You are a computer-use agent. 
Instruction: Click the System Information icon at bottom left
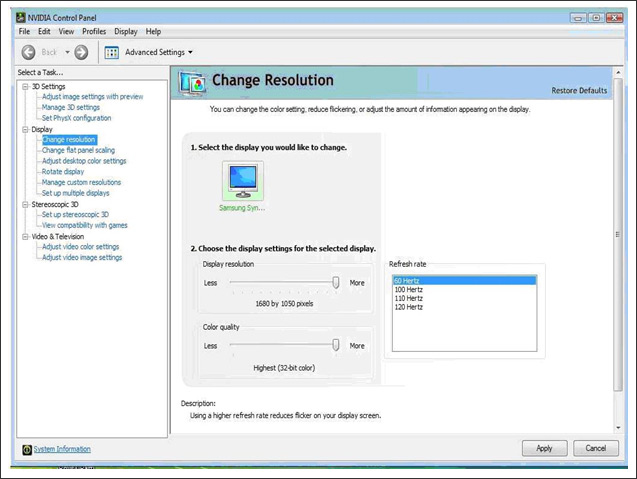click(25, 449)
